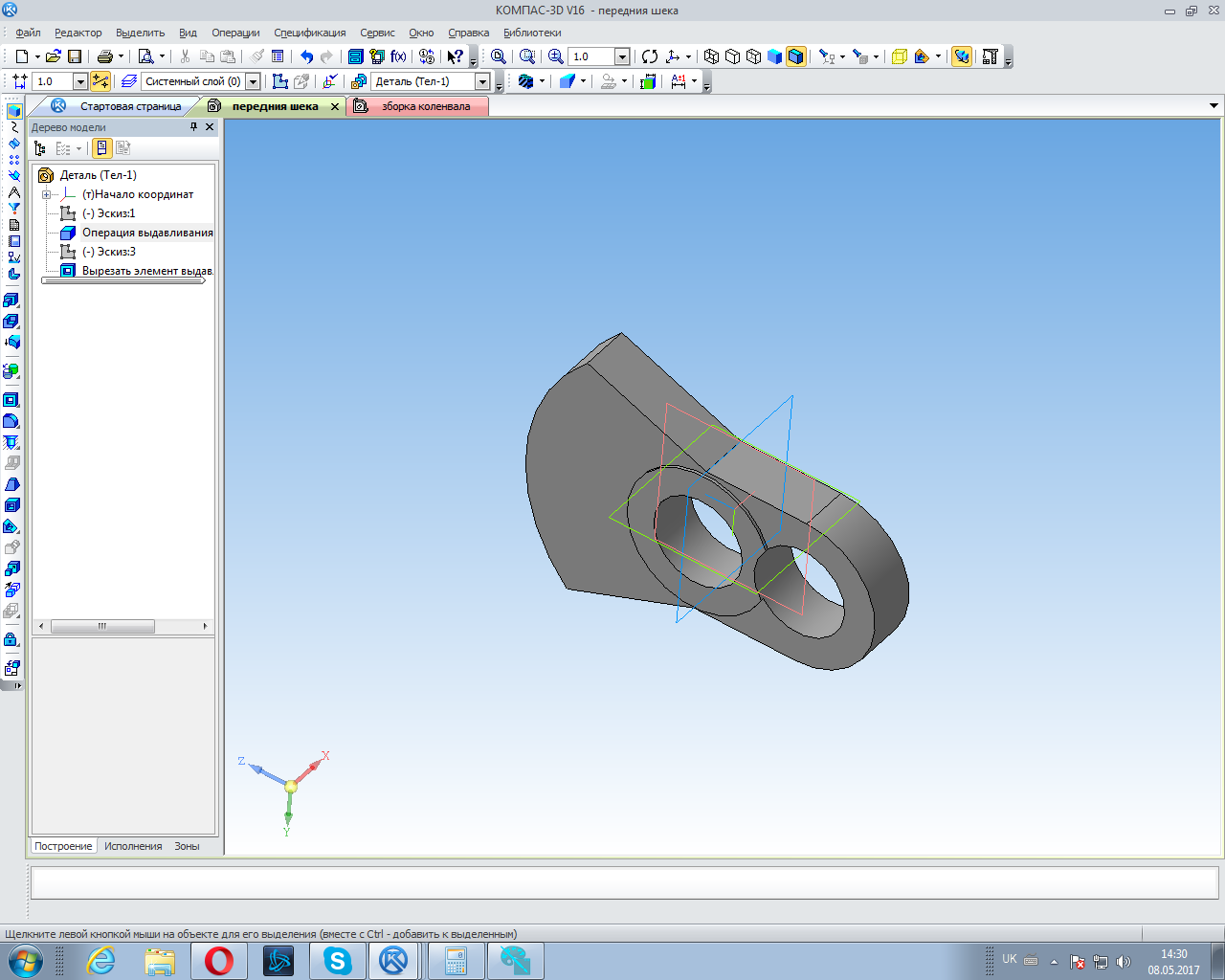This screenshot has width=1225, height=980.
Task: Open the Variables f(x) panel
Action: coord(398,56)
